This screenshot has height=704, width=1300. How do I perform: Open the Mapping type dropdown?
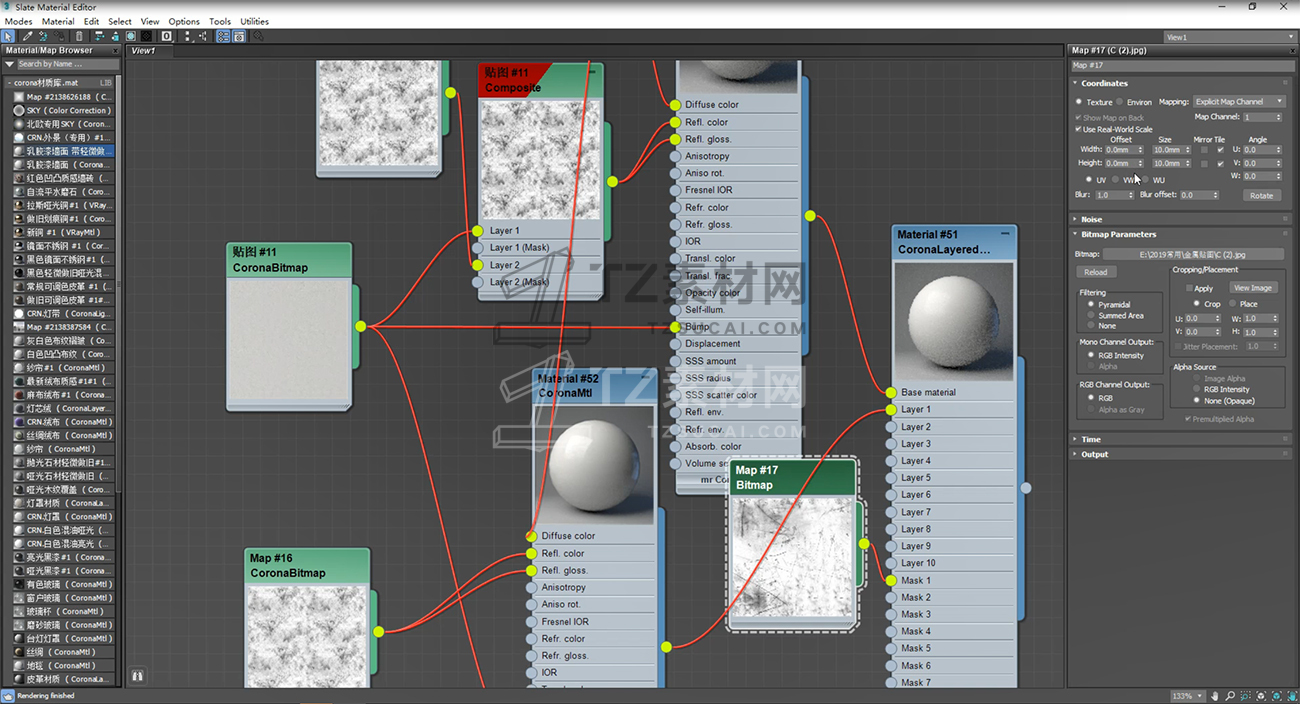[1240, 102]
